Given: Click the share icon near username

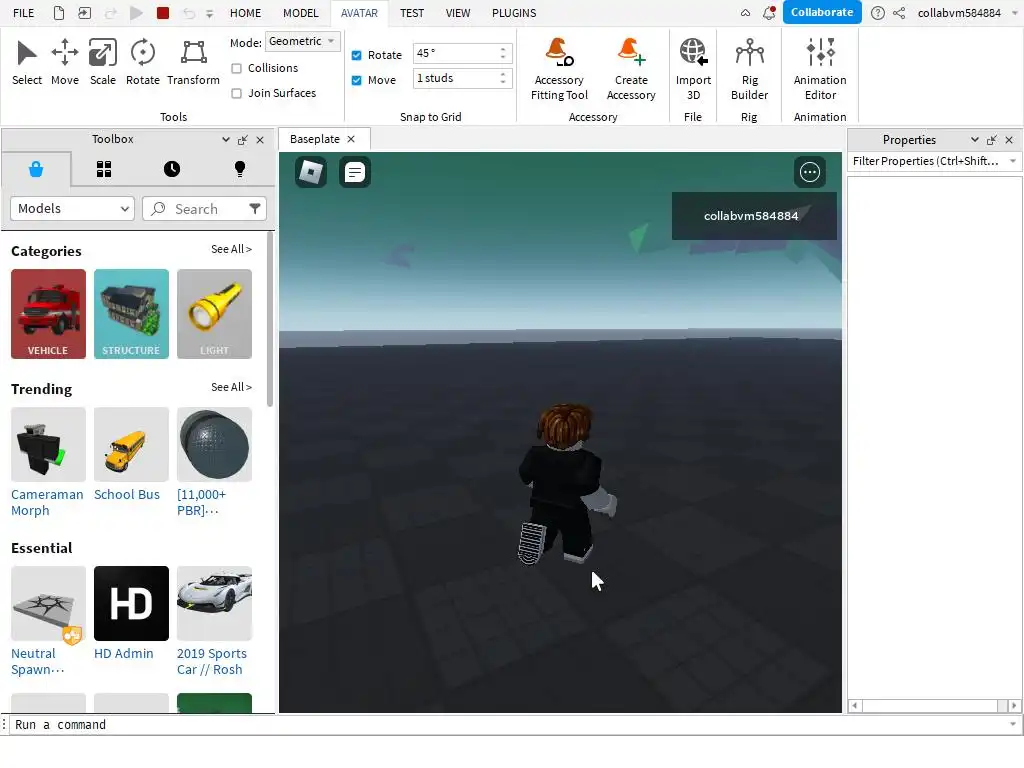Looking at the screenshot, I should click(x=899, y=12).
